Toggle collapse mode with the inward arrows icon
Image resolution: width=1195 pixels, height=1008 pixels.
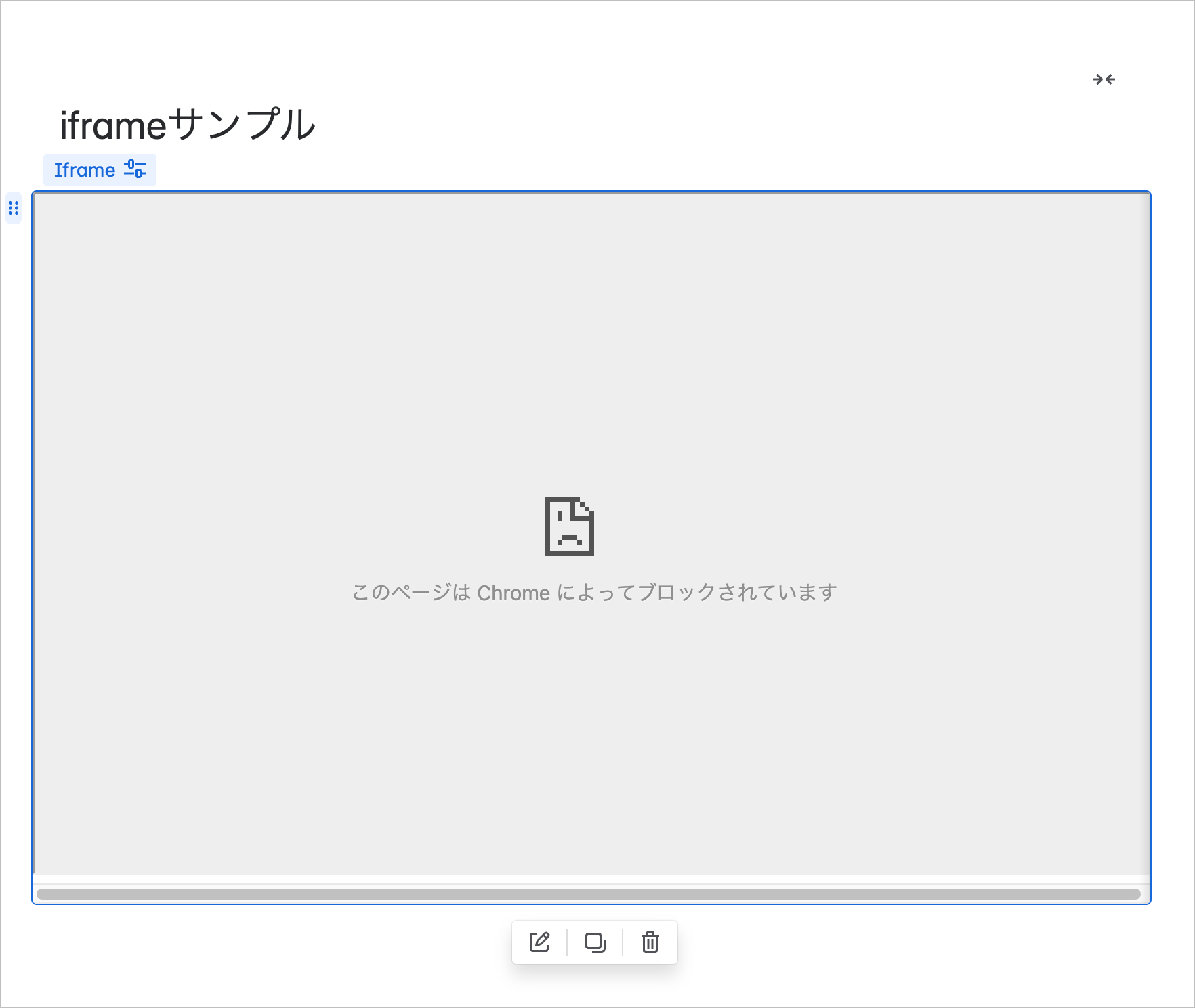[1106, 79]
